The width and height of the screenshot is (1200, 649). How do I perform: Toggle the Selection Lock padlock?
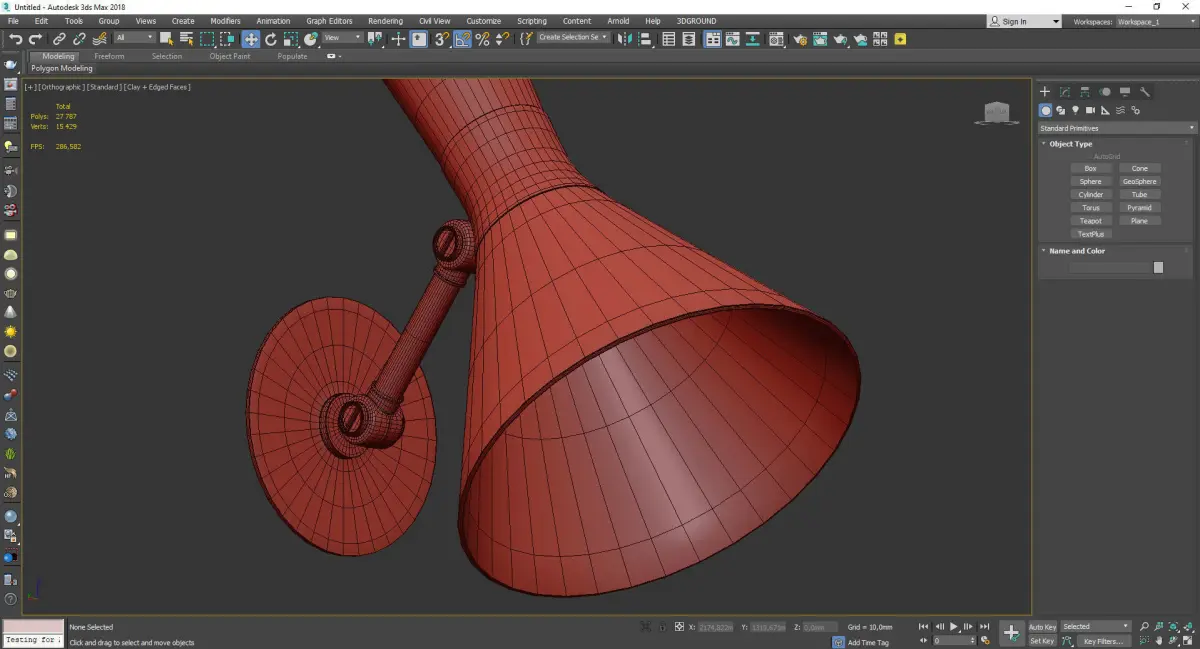click(661, 627)
